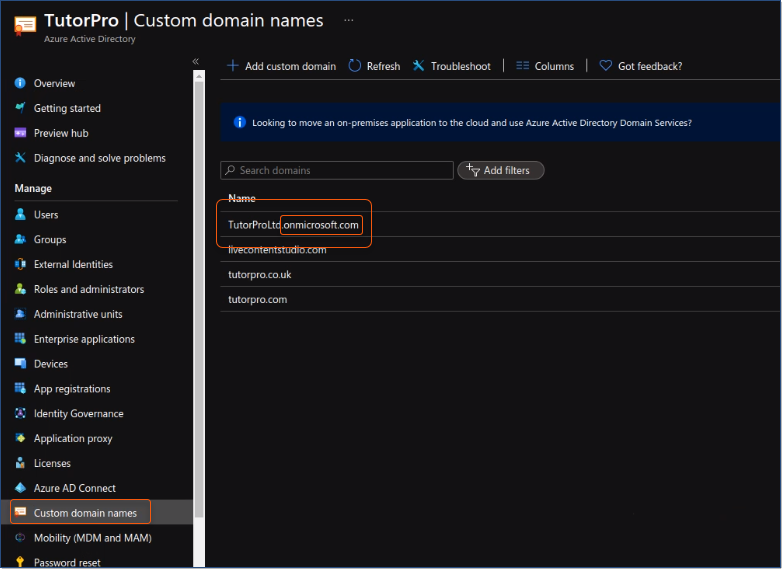Select Custom domain names menu item
Image resolution: width=784 pixels, height=571 pixels.
(85, 513)
